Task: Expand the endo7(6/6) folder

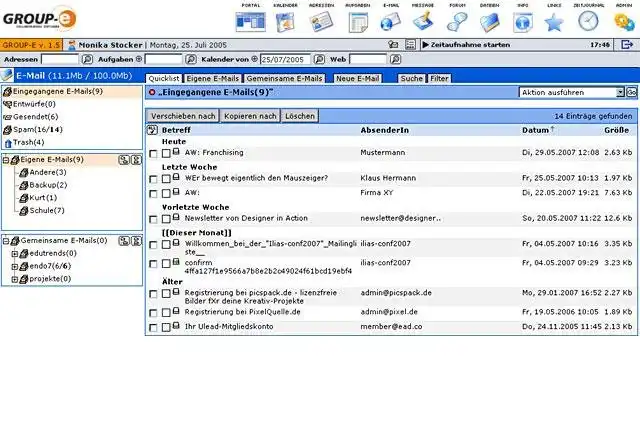Action: point(15,266)
